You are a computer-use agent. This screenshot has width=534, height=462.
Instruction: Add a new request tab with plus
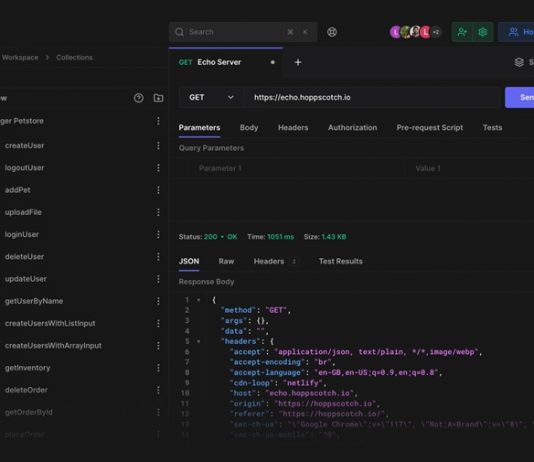coord(298,62)
